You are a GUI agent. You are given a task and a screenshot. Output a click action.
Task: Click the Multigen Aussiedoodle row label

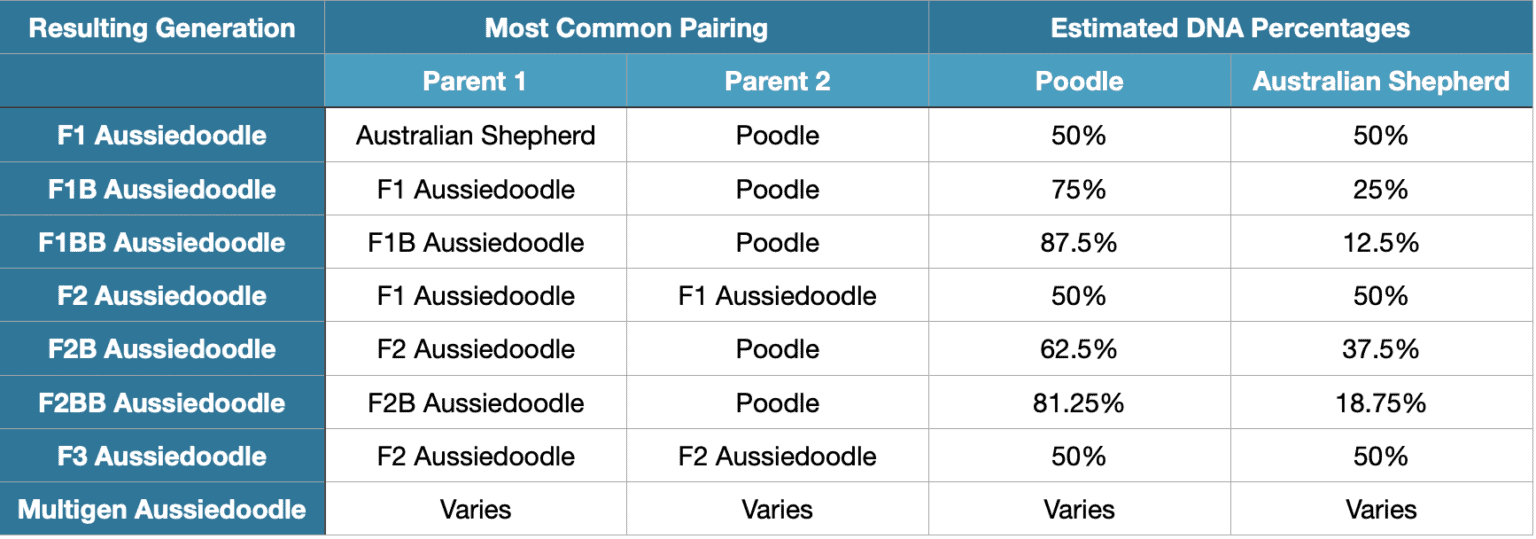tap(162, 509)
